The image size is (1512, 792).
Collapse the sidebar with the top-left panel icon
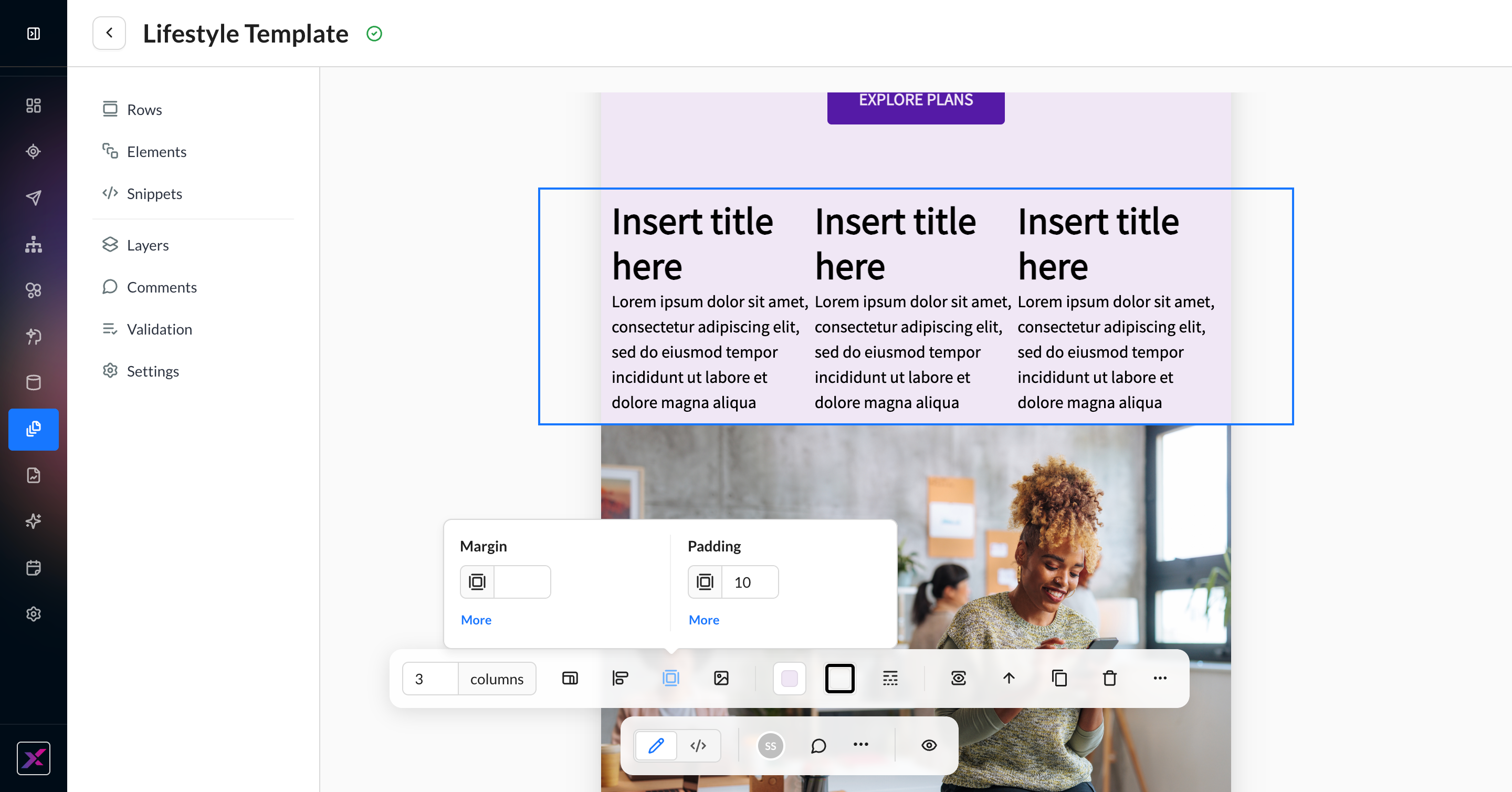[x=34, y=34]
